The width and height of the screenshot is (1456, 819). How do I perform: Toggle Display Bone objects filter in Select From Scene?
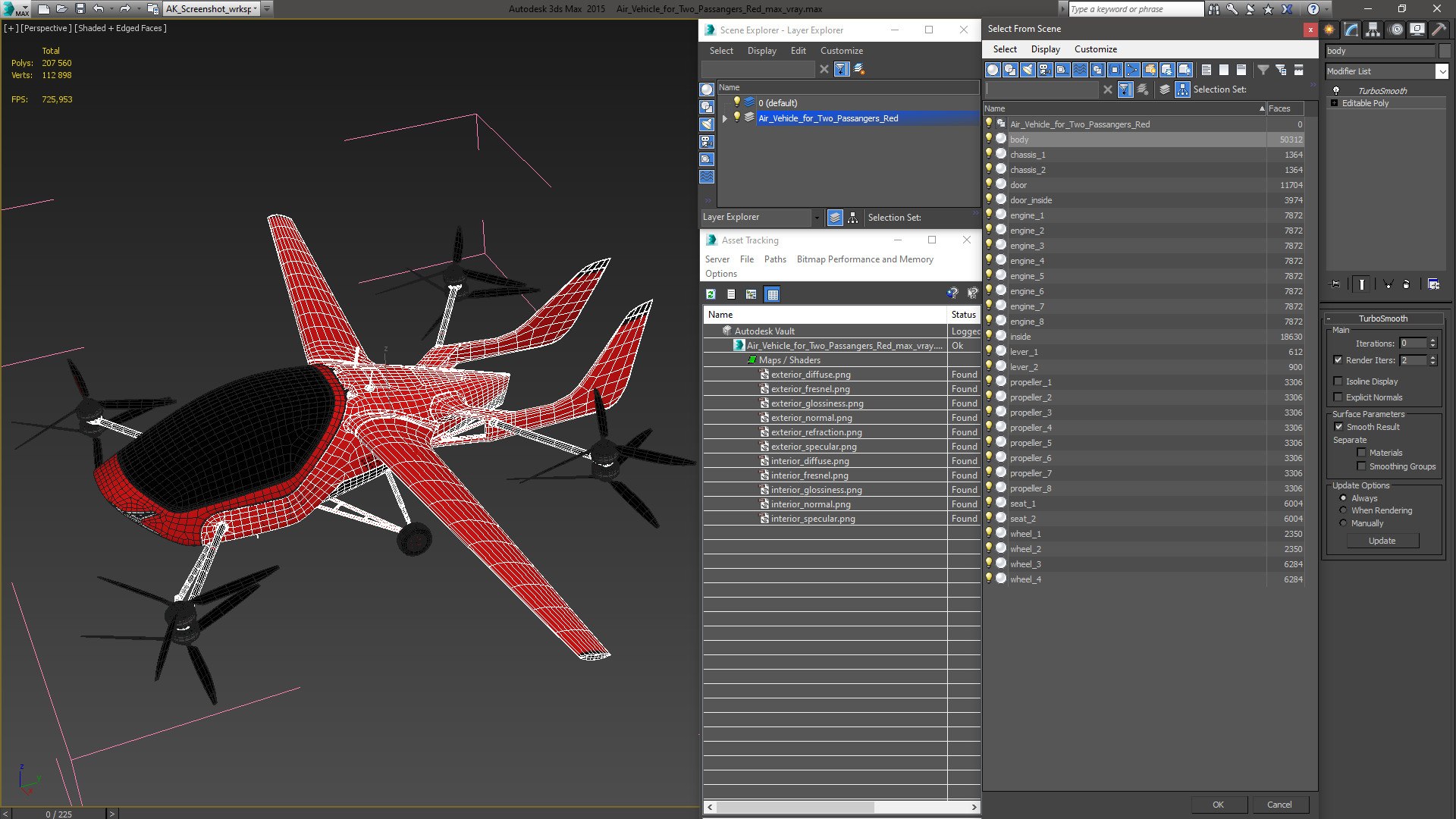(1132, 70)
